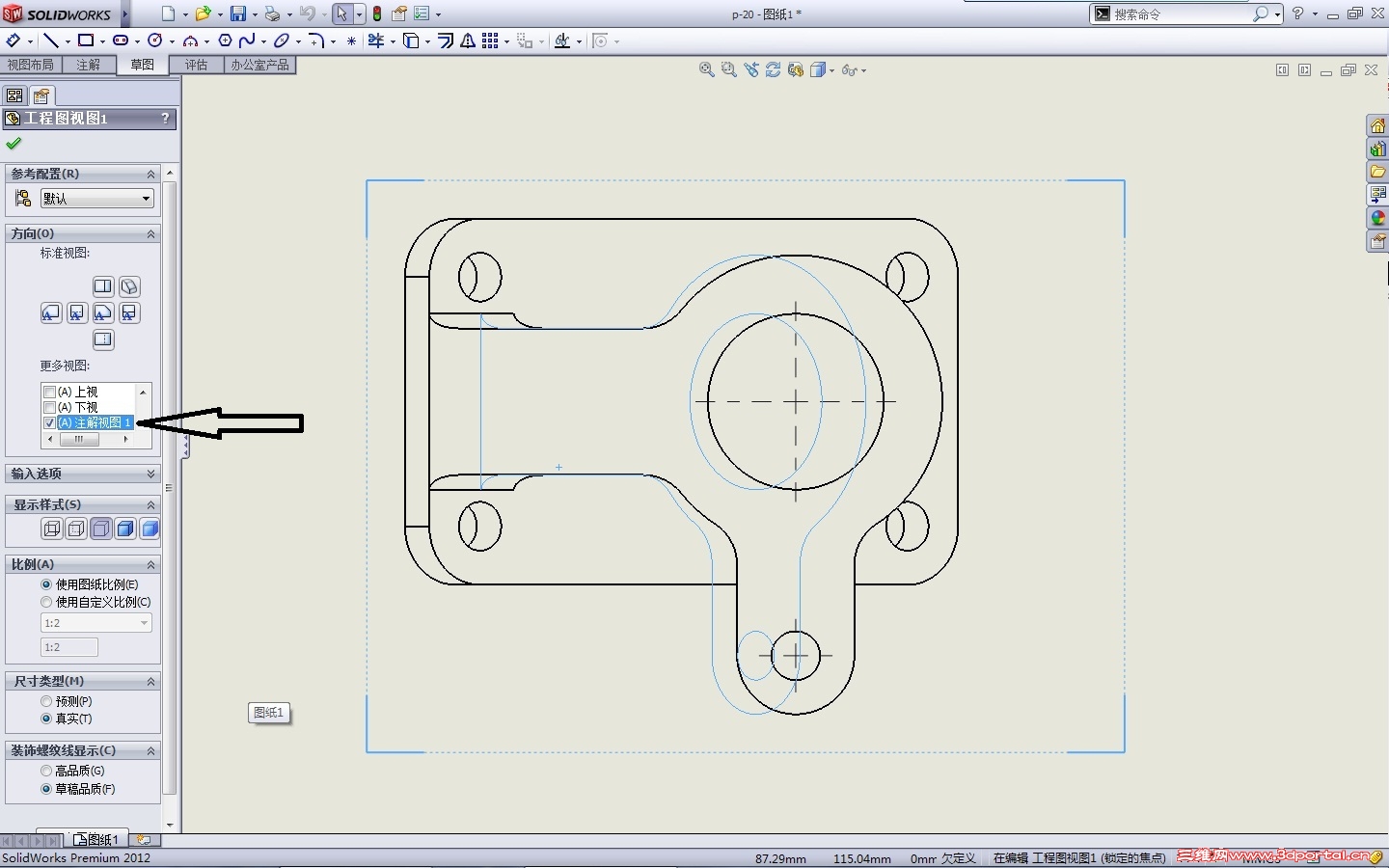1389x868 pixels.
Task: Select the 高品质 radio button
Action: pos(46,771)
